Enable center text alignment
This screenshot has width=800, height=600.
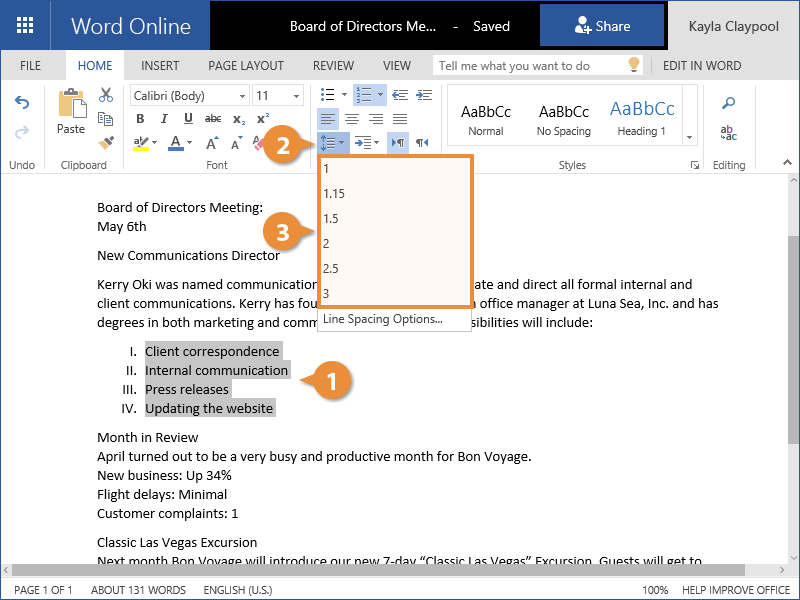pyautogui.click(x=352, y=119)
